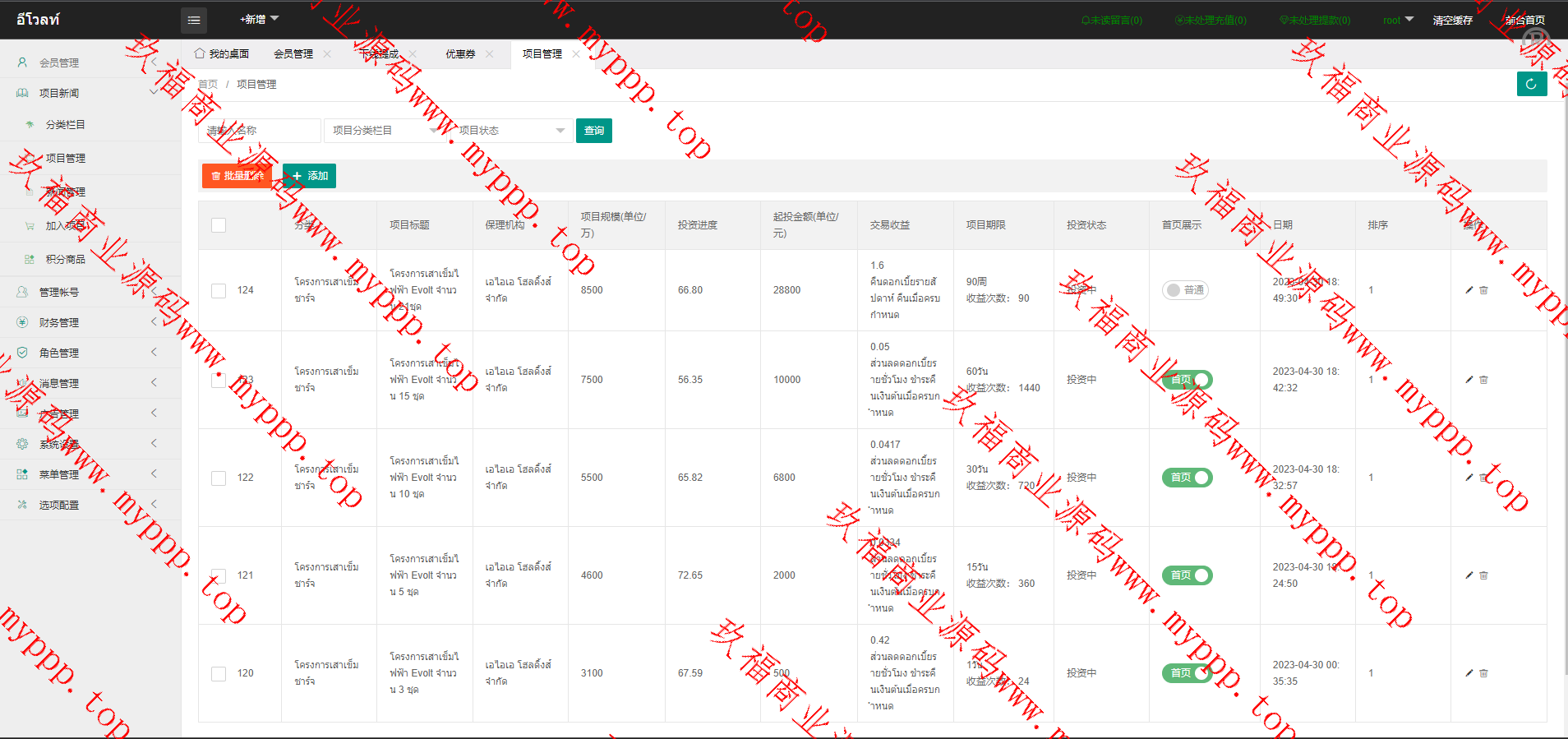Click the home icon tab 我的桌面
Viewport: 1568px width, 739px height.
tap(222, 54)
